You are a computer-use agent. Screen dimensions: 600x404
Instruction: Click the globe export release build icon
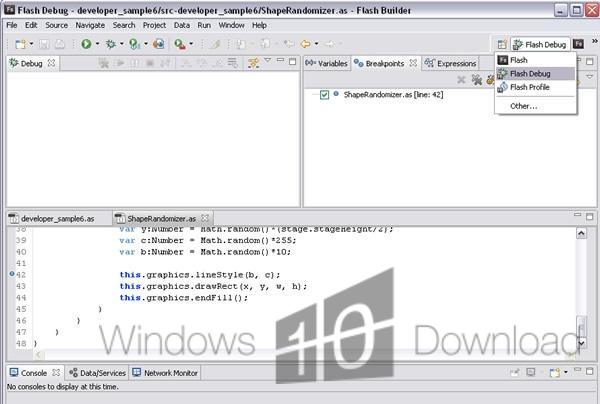[x=158, y=44]
